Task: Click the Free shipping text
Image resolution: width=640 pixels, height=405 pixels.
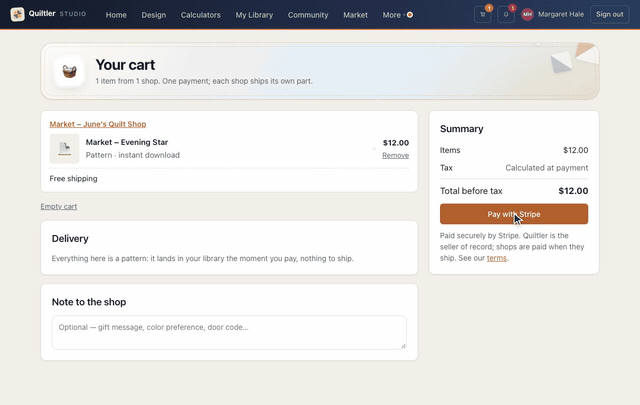Action: (73, 178)
